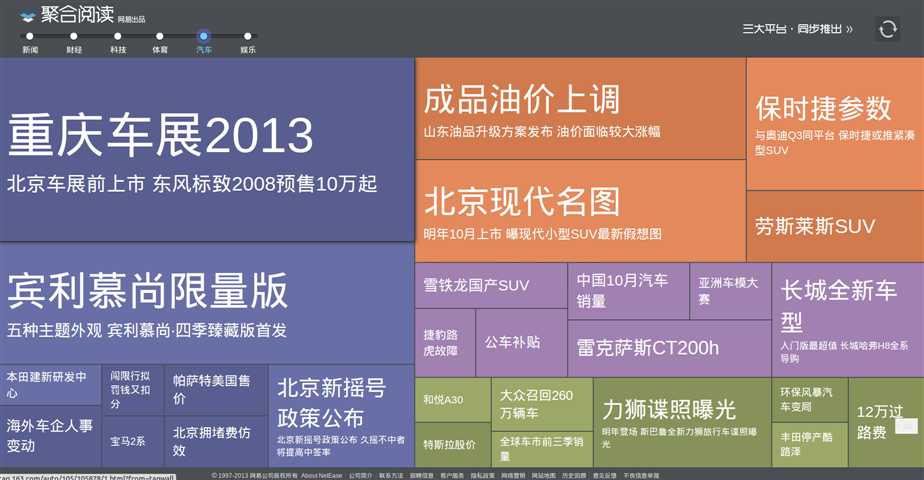This screenshot has height=480, width=924.
Task: Open the About NetEase footer link
Action: tap(322, 476)
